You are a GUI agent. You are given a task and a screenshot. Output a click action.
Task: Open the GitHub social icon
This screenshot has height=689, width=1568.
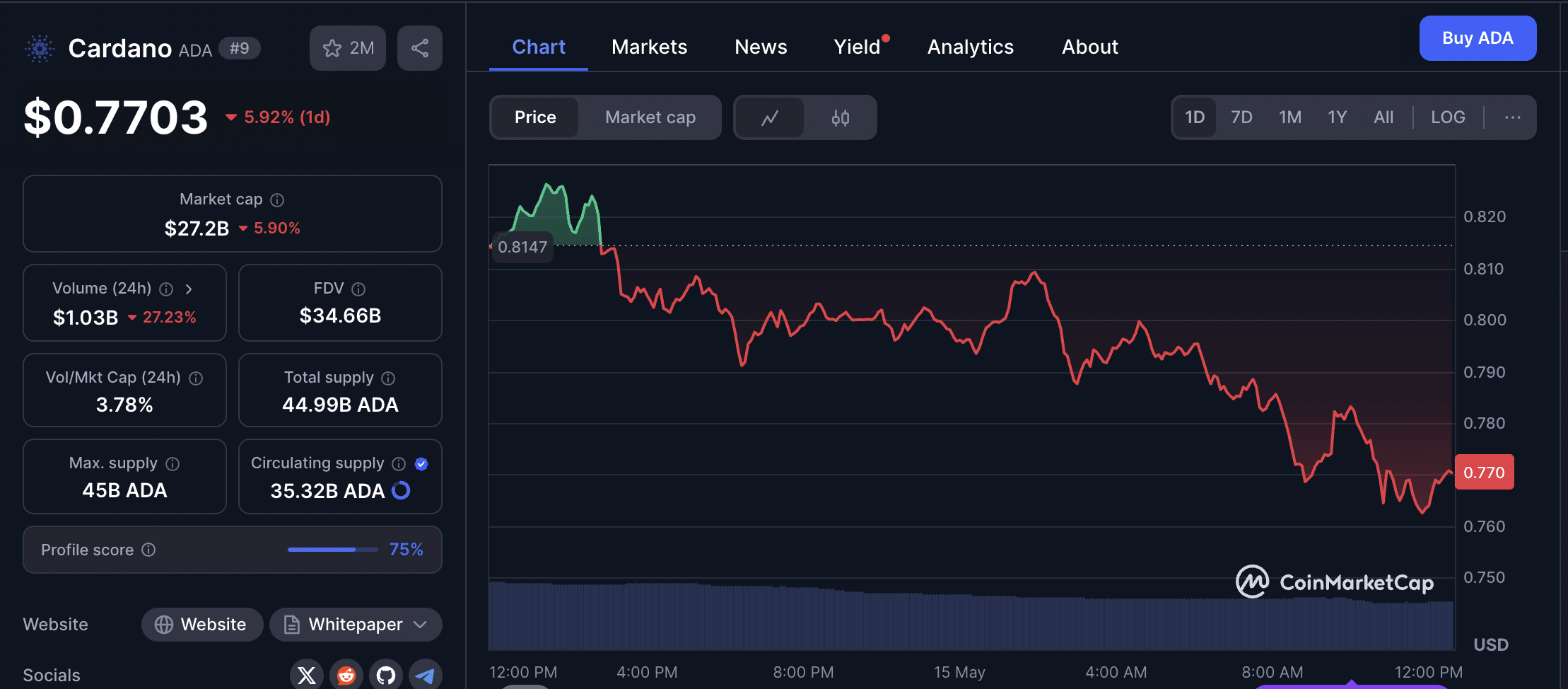pos(386,675)
